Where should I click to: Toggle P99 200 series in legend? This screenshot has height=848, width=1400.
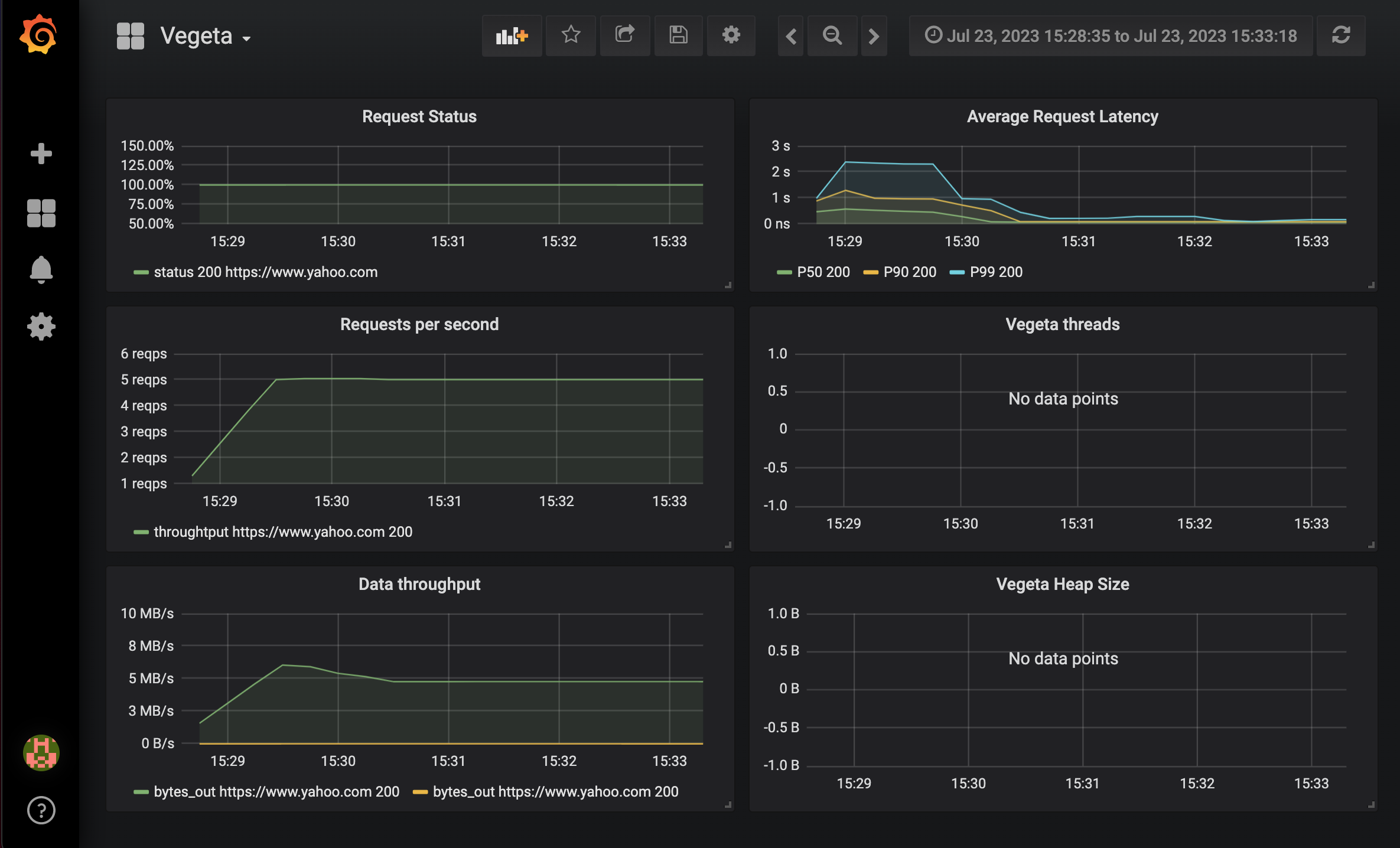pos(996,272)
